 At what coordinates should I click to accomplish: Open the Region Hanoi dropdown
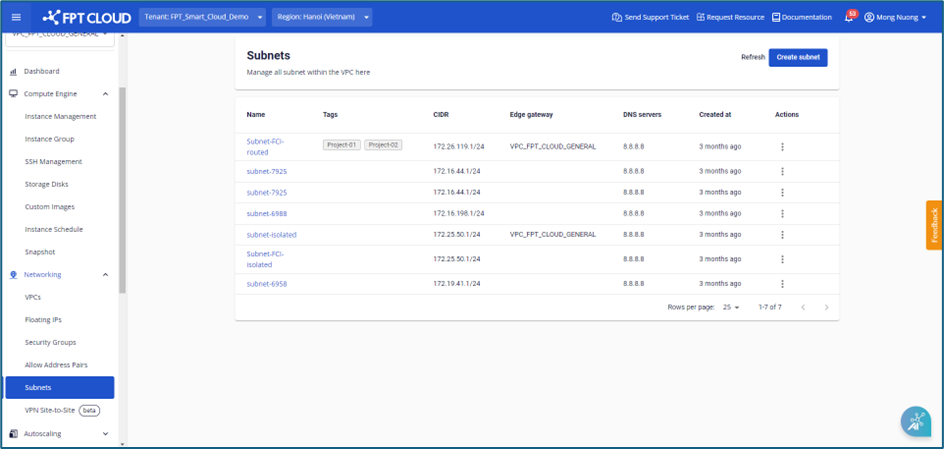[x=321, y=17]
